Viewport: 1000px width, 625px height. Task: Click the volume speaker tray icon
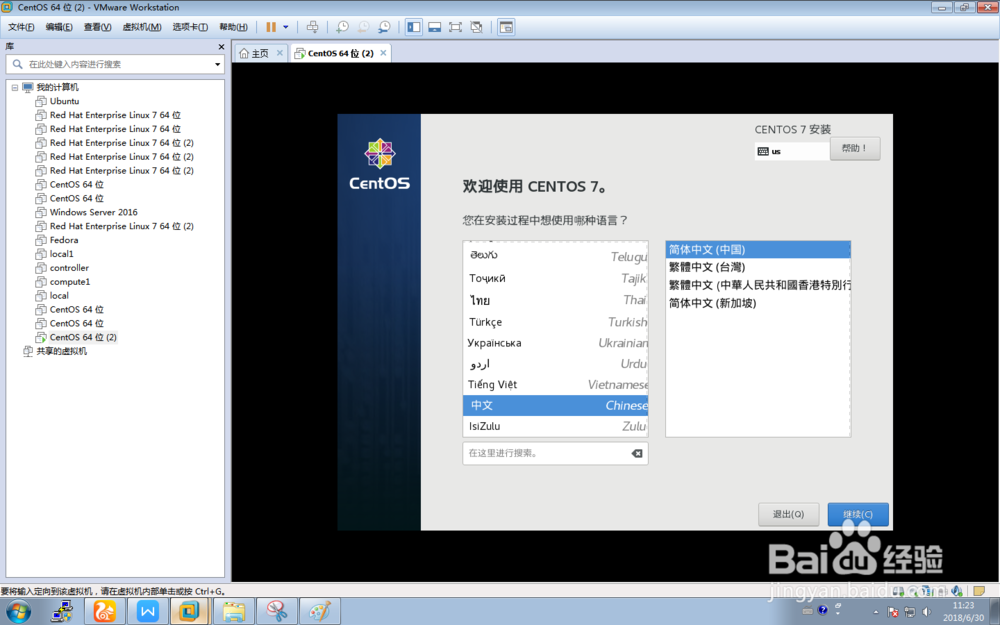[x=927, y=612]
